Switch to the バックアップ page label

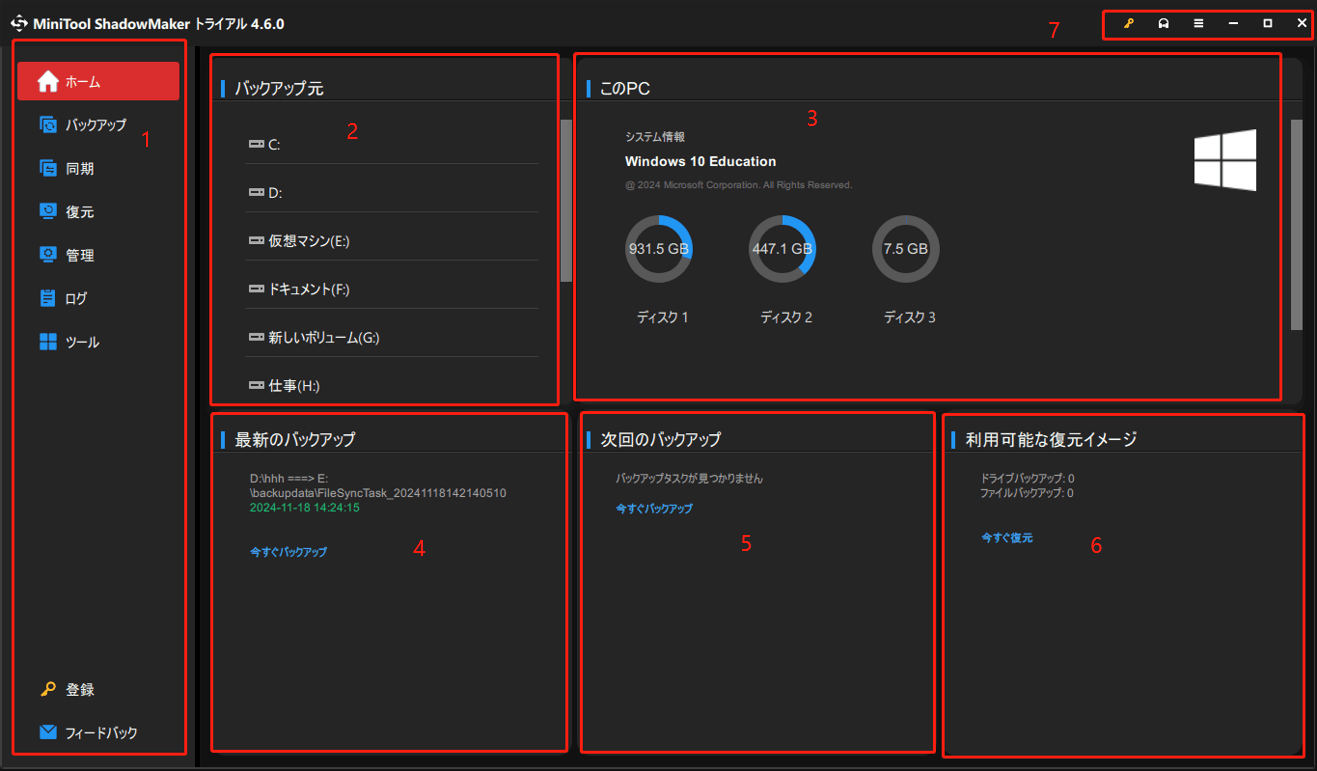coord(96,125)
